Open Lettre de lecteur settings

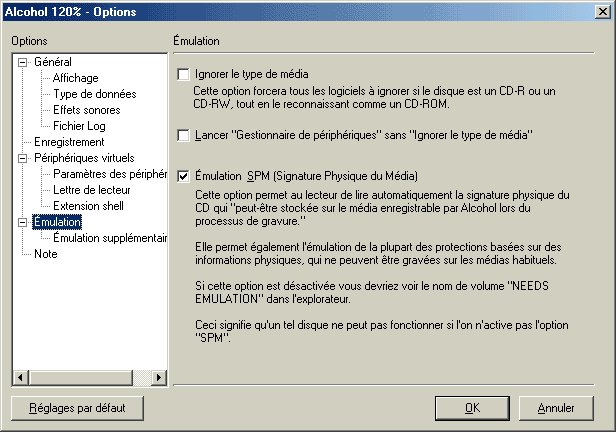click(92, 190)
